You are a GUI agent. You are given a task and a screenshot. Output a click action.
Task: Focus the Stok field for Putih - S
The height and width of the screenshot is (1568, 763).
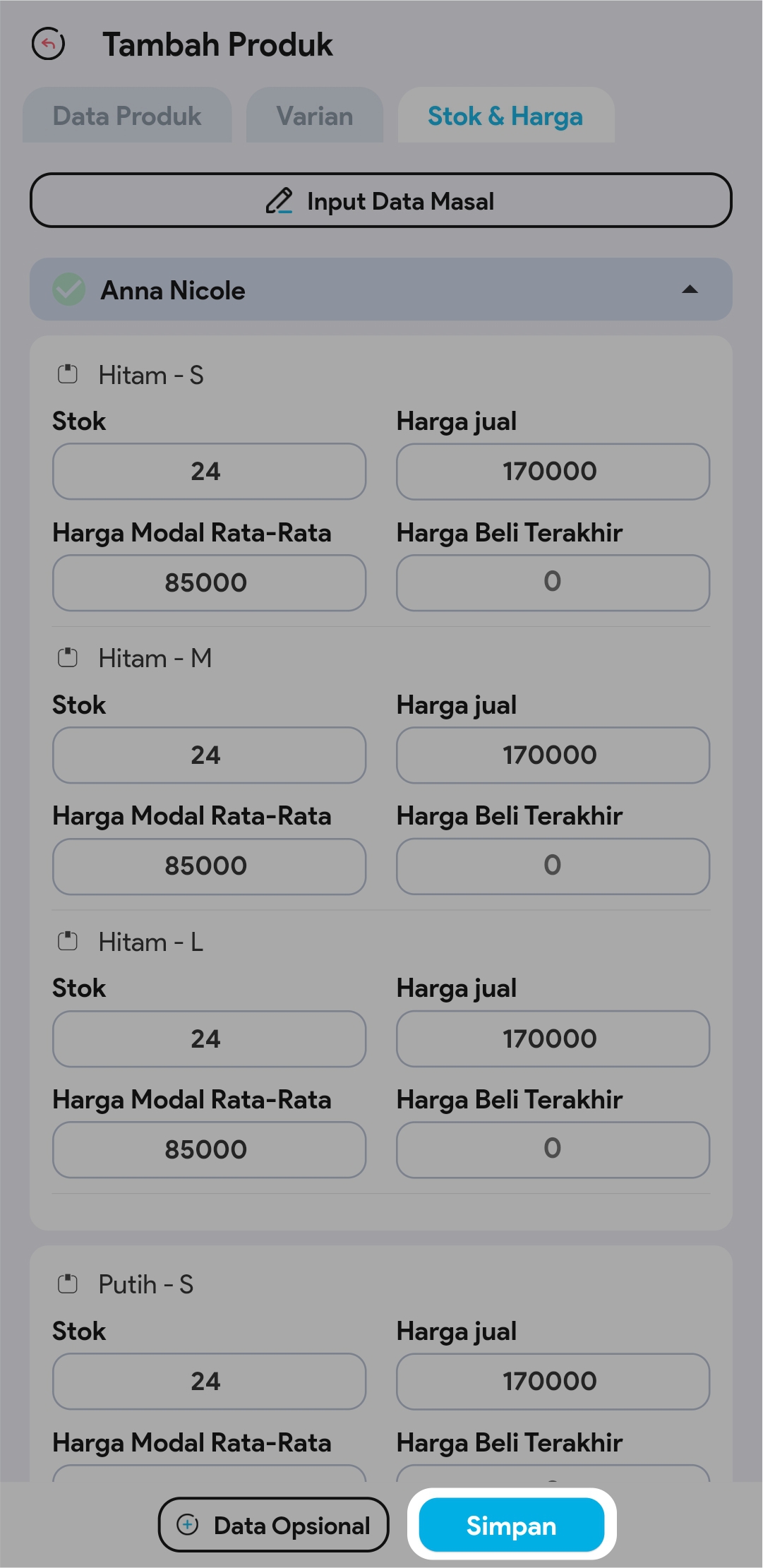[x=209, y=1381]
